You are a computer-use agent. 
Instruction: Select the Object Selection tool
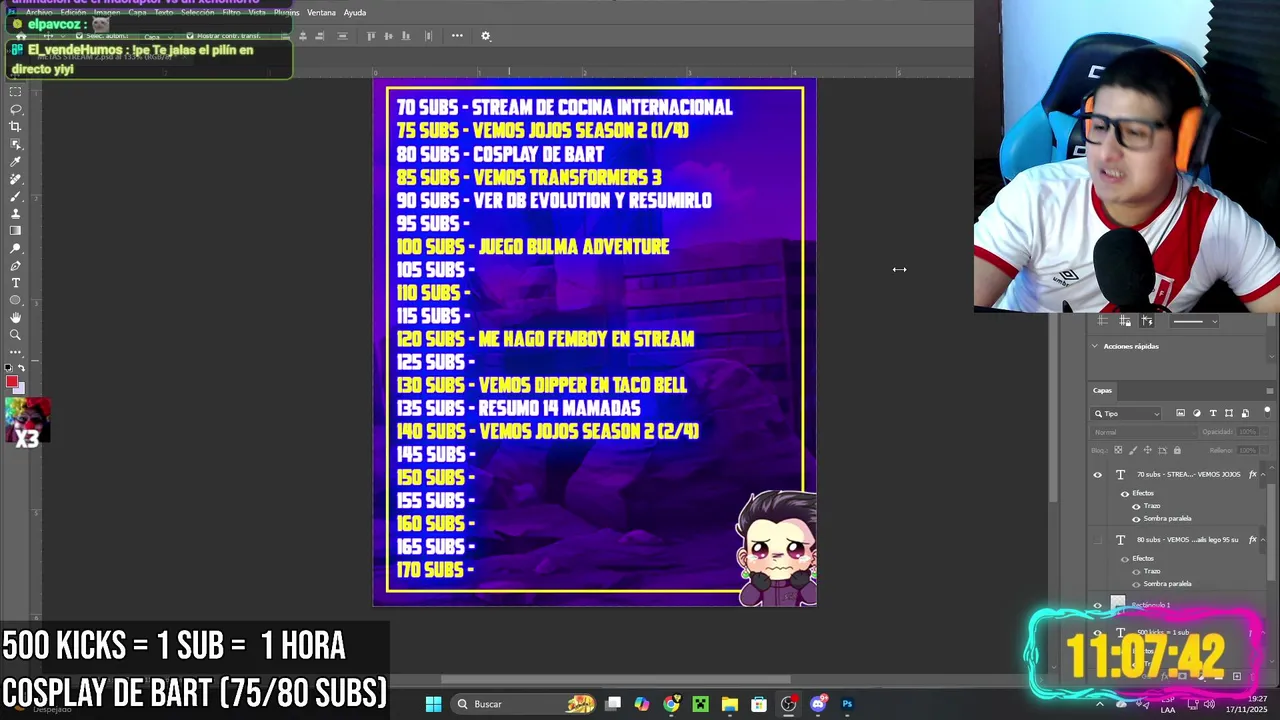pos(15,144)
